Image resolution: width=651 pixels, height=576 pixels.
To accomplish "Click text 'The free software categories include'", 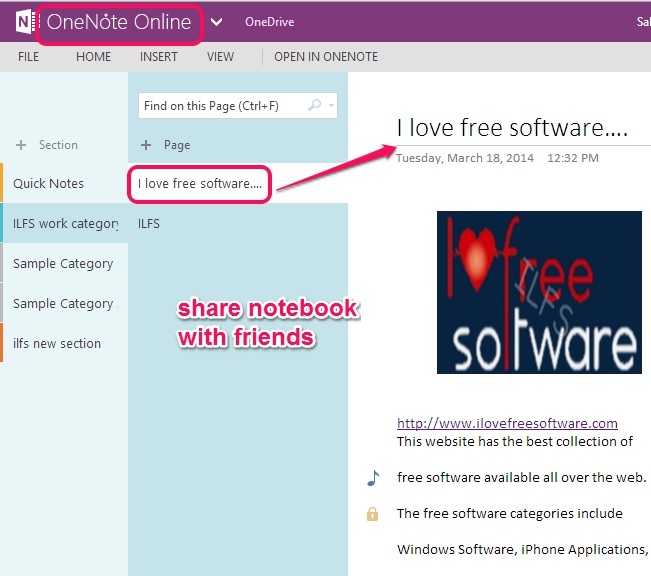I will 509,513.
